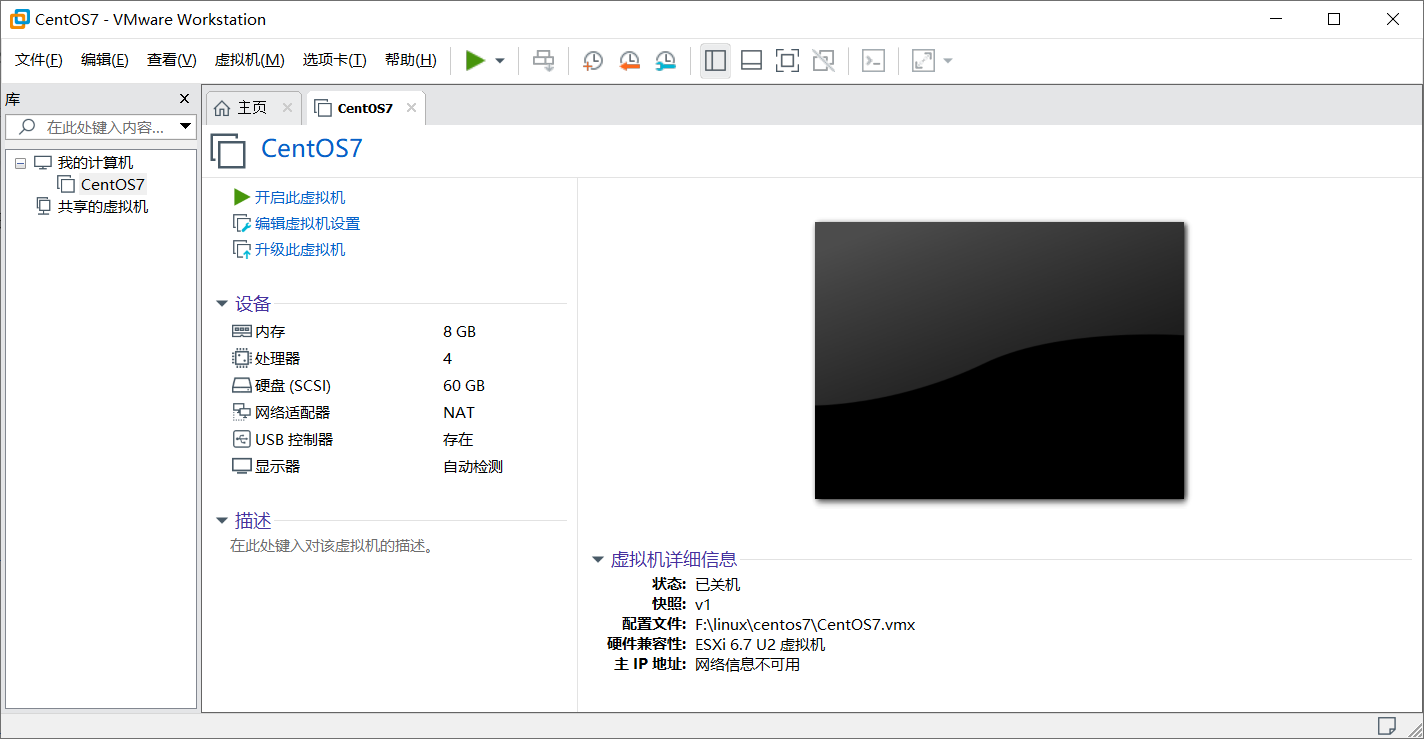Take a snapshot with the clock-plus icon
Image resolution: width=1424 pixels, height=739 pixels.
[593, 61]
